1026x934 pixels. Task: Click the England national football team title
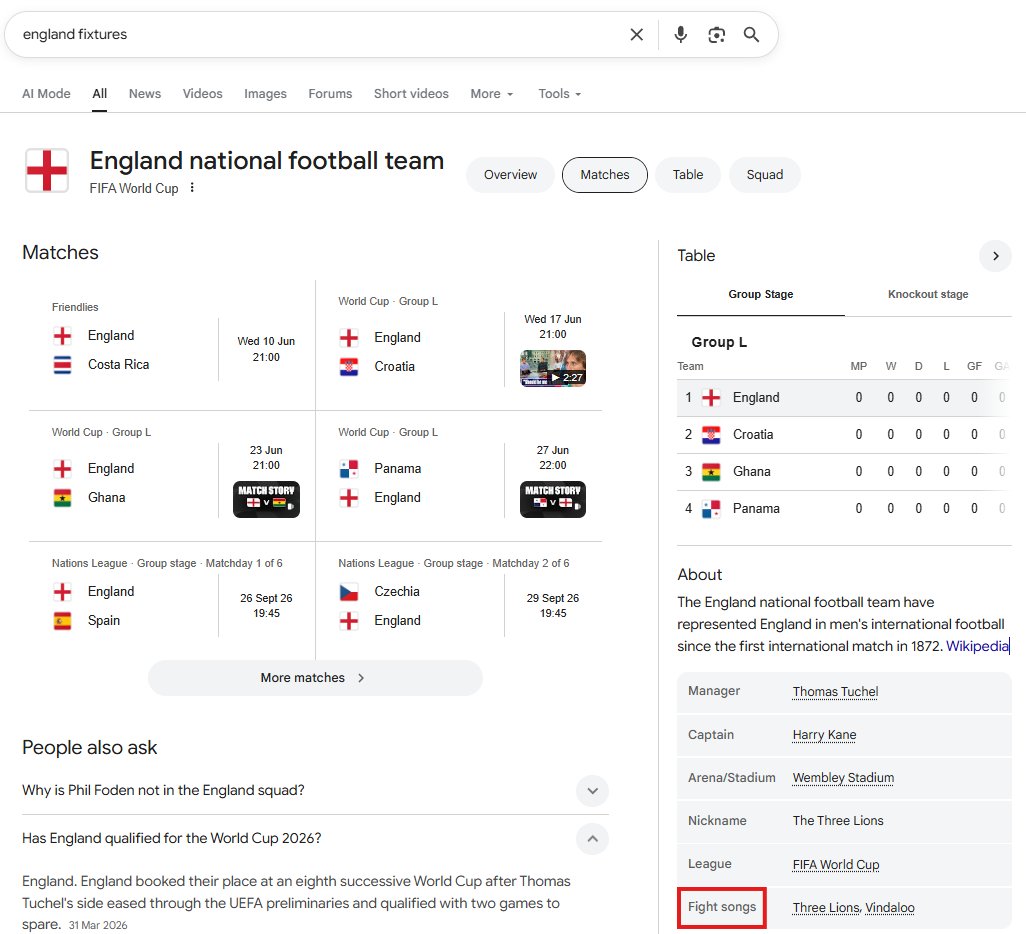tap(267, 161)
